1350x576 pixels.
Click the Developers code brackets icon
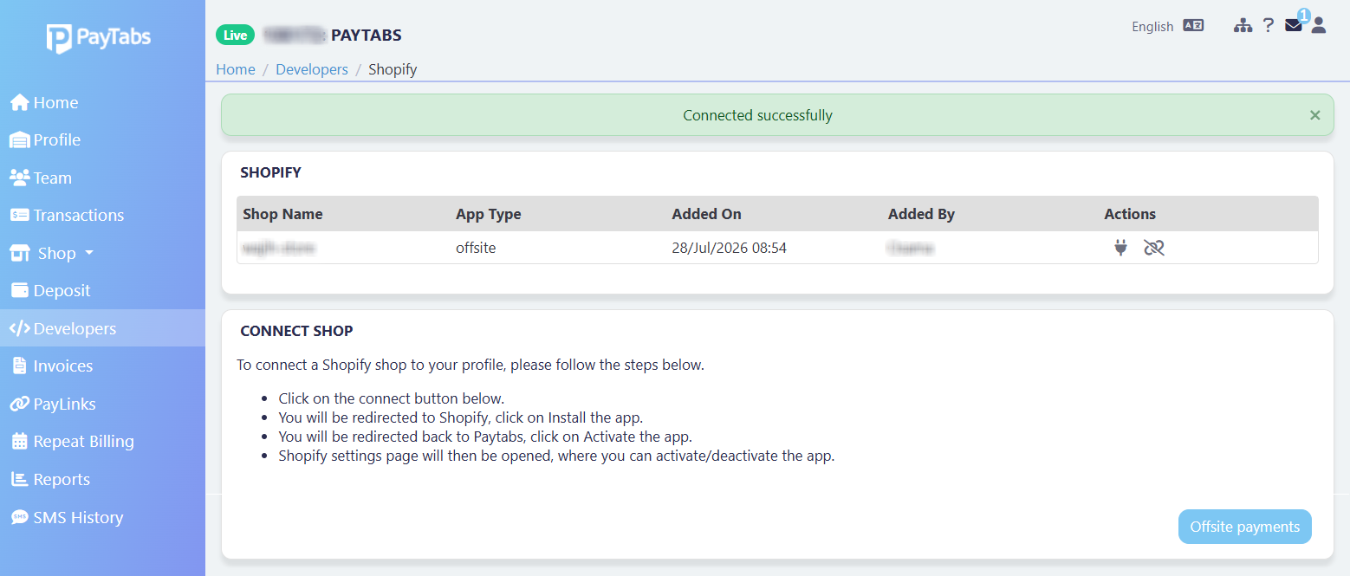pos(19,328)
